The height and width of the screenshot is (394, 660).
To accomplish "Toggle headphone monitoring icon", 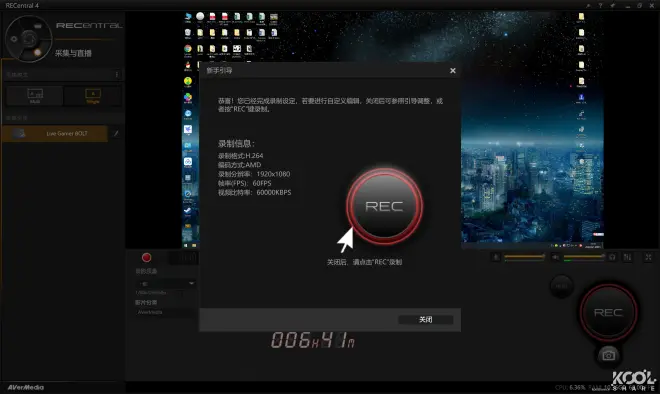I will click(x=612, y=257).
